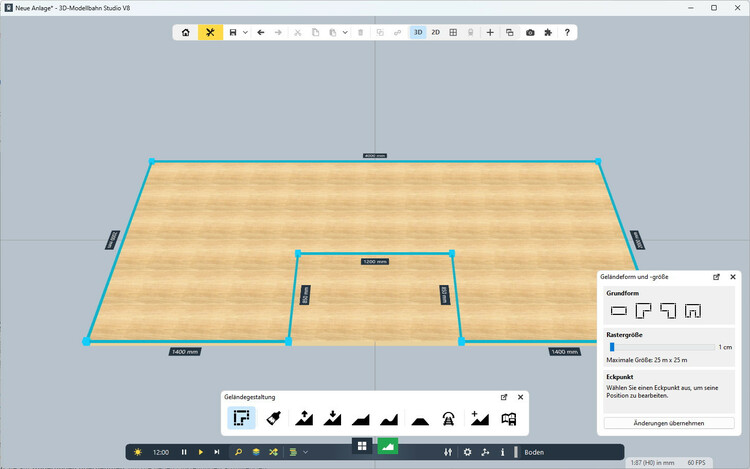The image size is (750, 469).
Task: Paste using the clipboard icon
Action: 332,33
